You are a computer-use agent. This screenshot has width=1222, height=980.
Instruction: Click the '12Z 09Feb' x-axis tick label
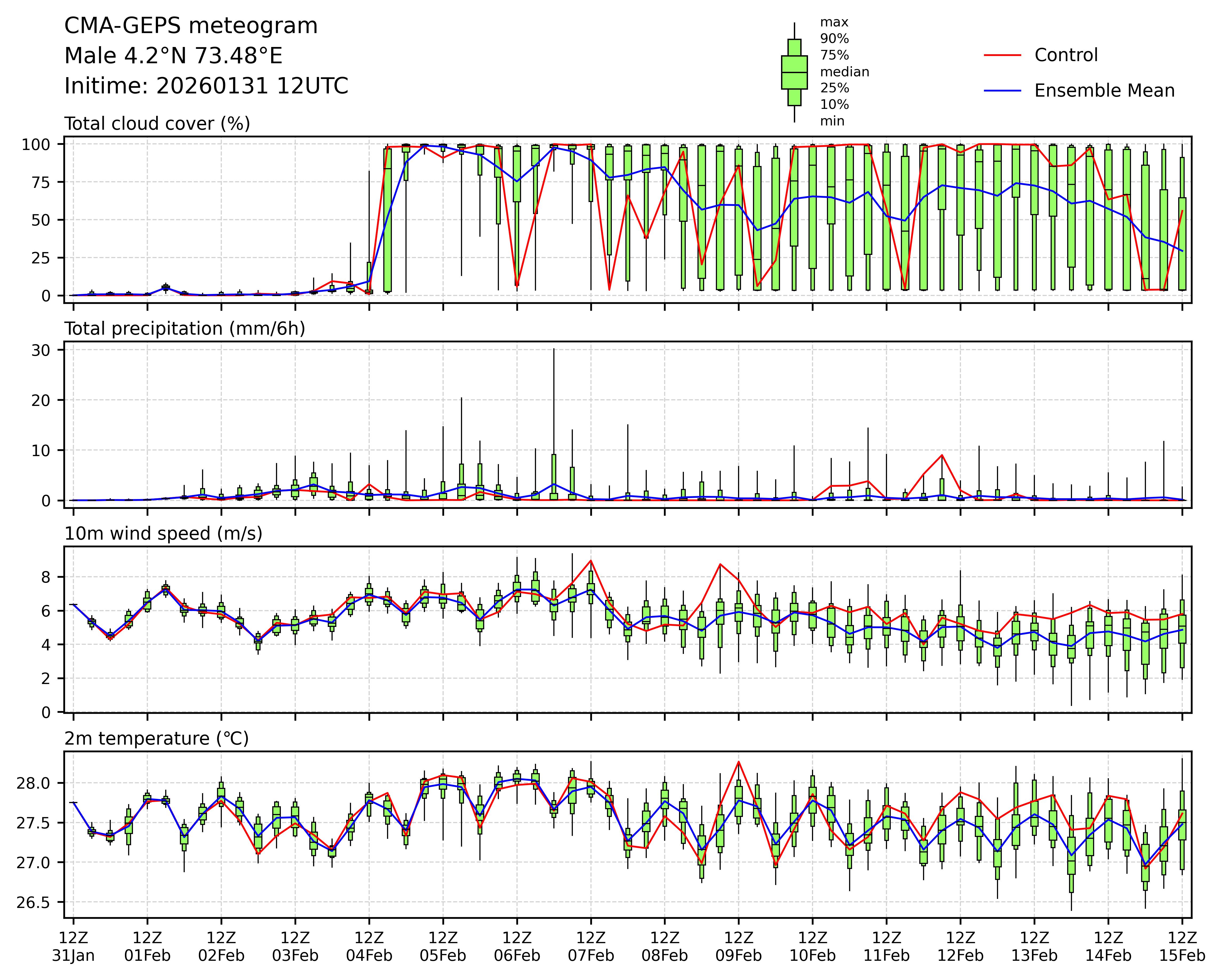click(738, 947)
